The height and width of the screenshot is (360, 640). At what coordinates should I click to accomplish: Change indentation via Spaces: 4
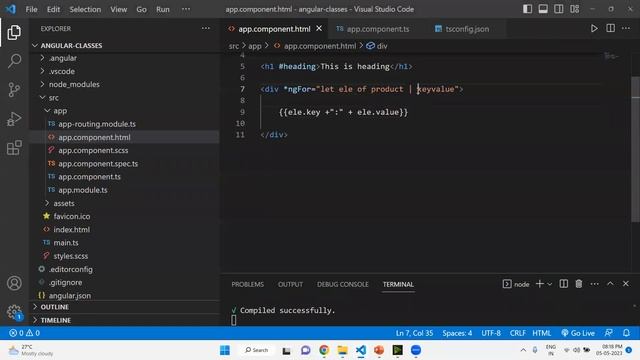(457, 333)
